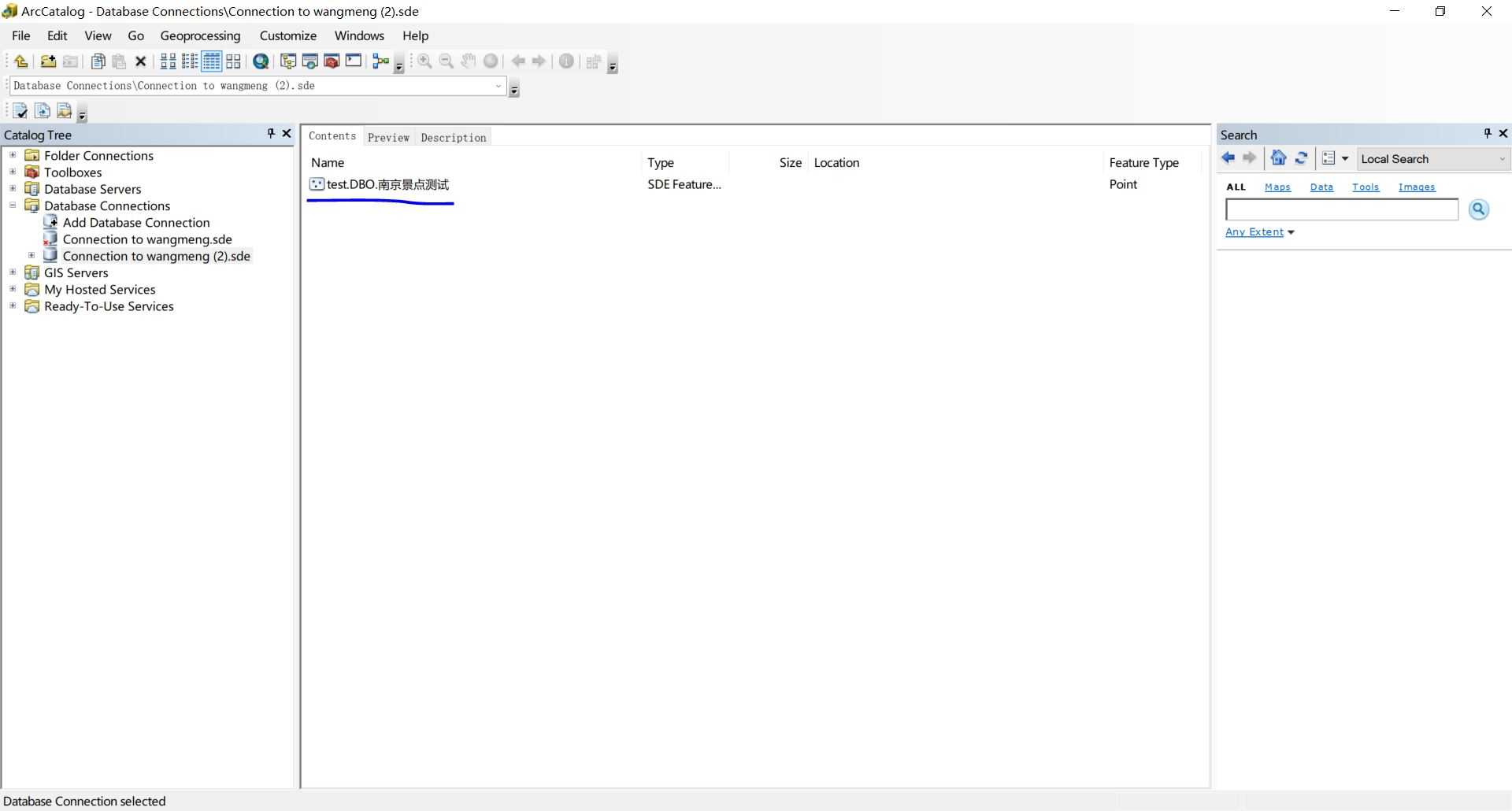Close the Search panel
The width and height of the screenshot is (1512, 811).
click(1503, 134)
